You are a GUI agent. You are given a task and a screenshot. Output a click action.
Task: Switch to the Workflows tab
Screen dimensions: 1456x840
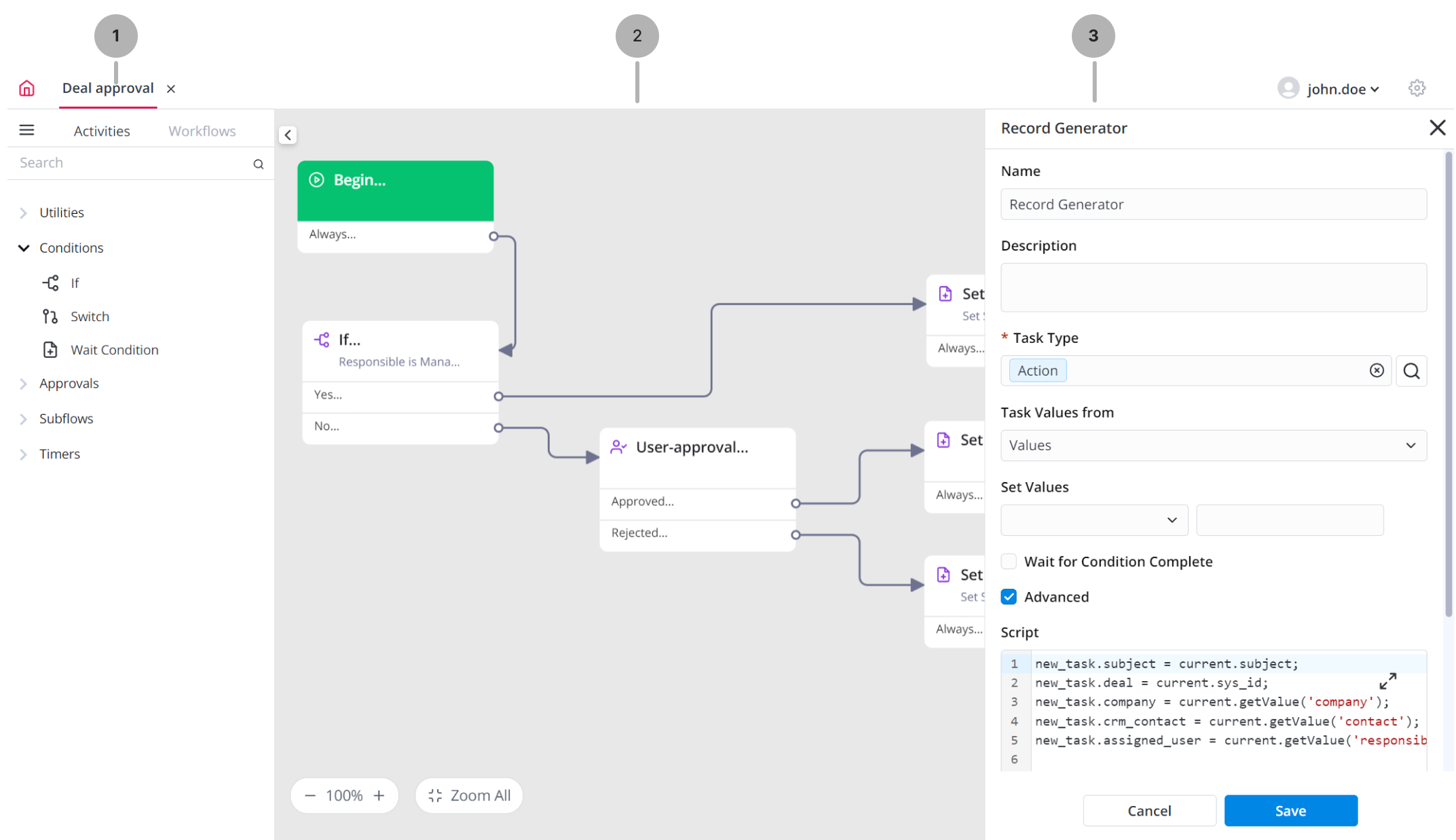[x=202, y=131]
